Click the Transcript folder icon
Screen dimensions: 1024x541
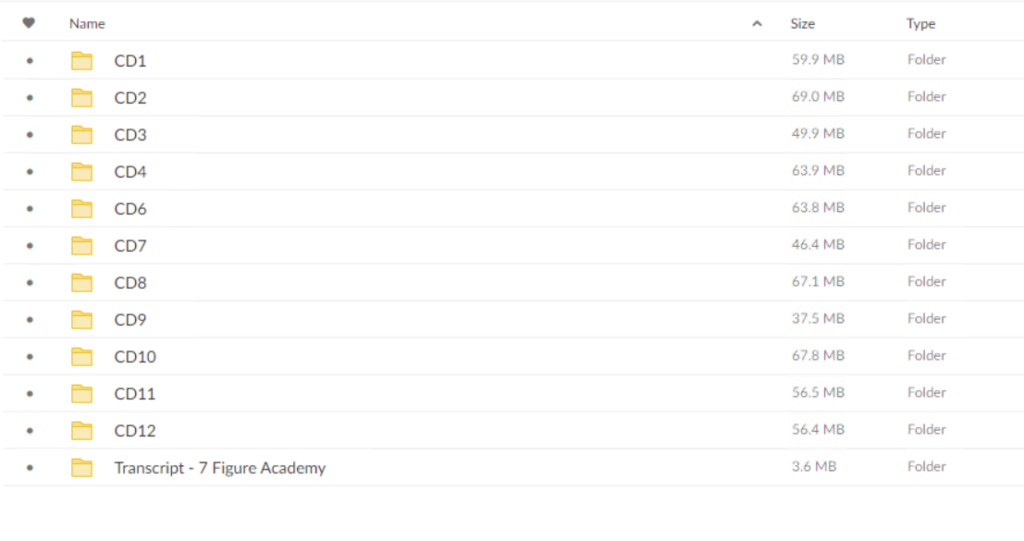(x=82, y=468)
